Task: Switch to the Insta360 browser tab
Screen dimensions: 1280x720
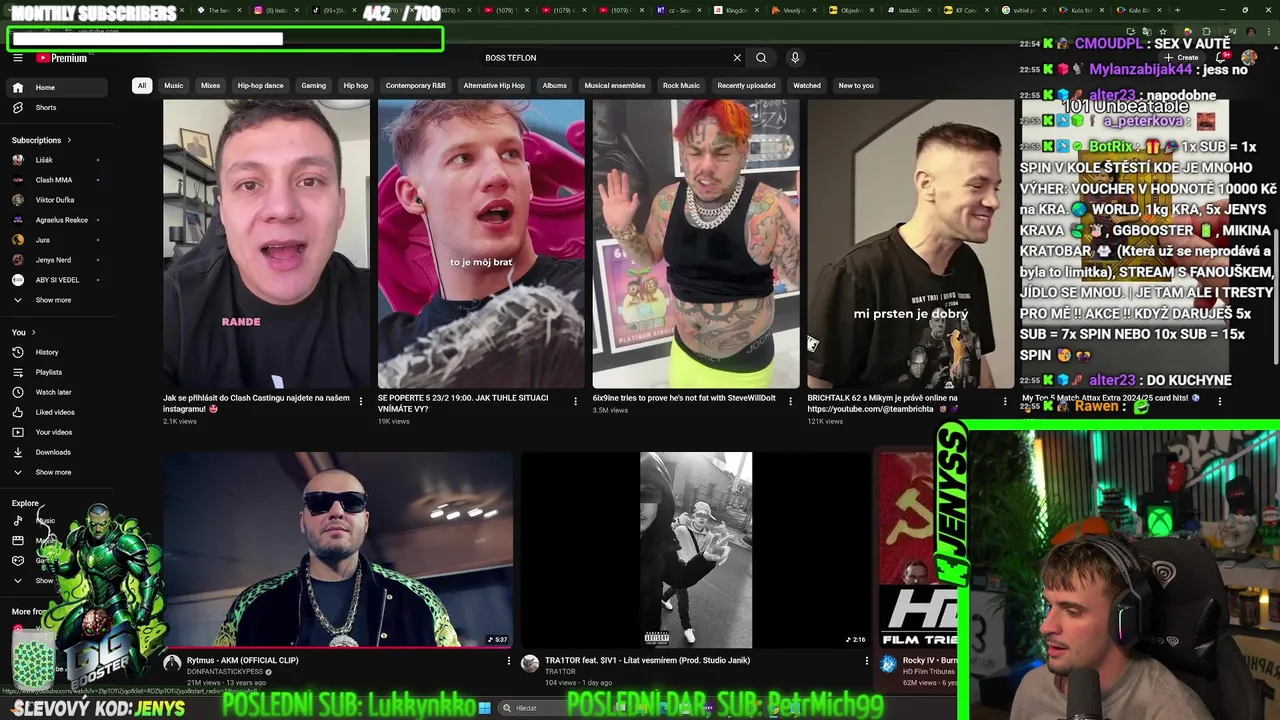Action: click(908, 10)
